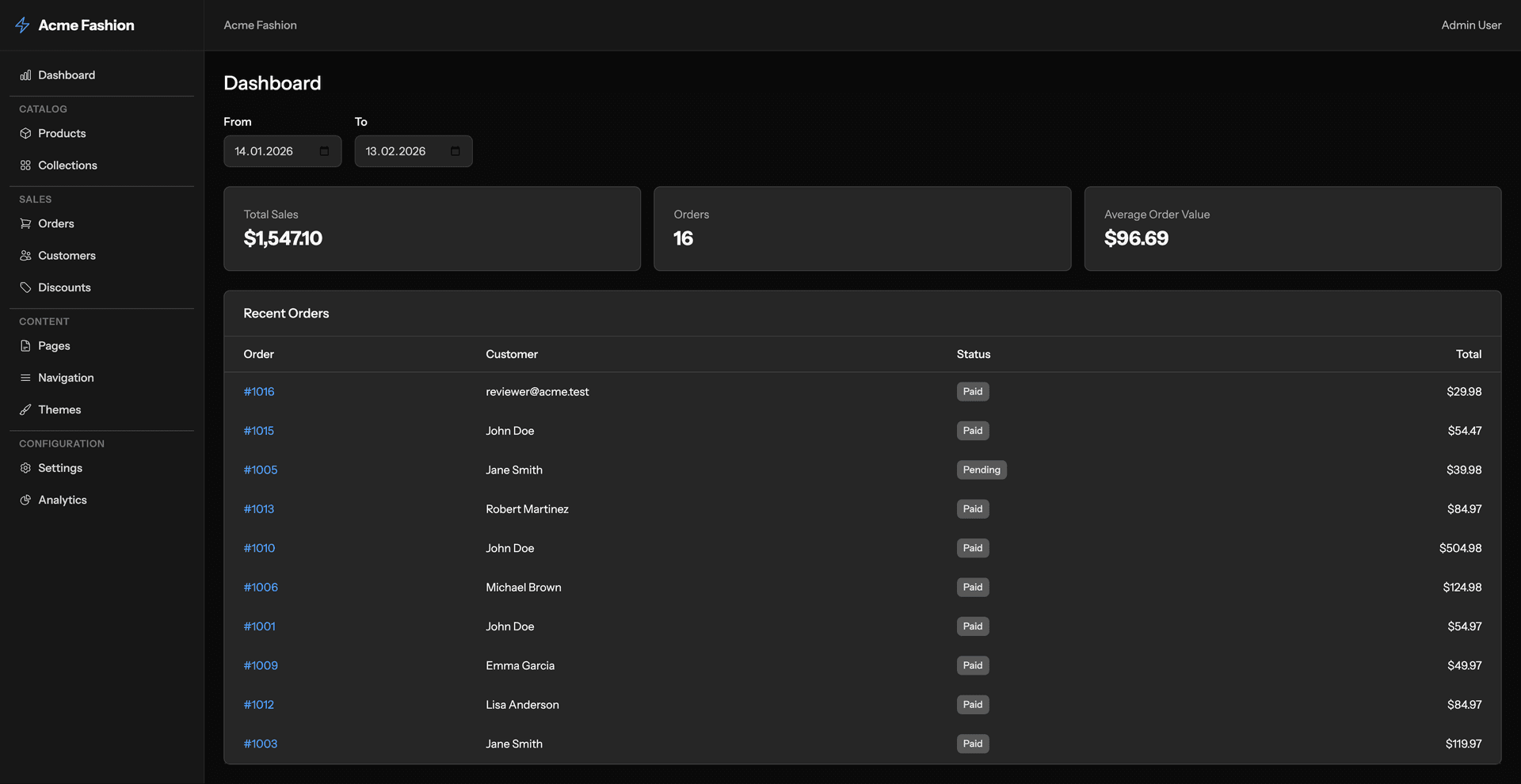Open the To date calendar picker
The image size is (1521, 784).
tap(455, 150)
